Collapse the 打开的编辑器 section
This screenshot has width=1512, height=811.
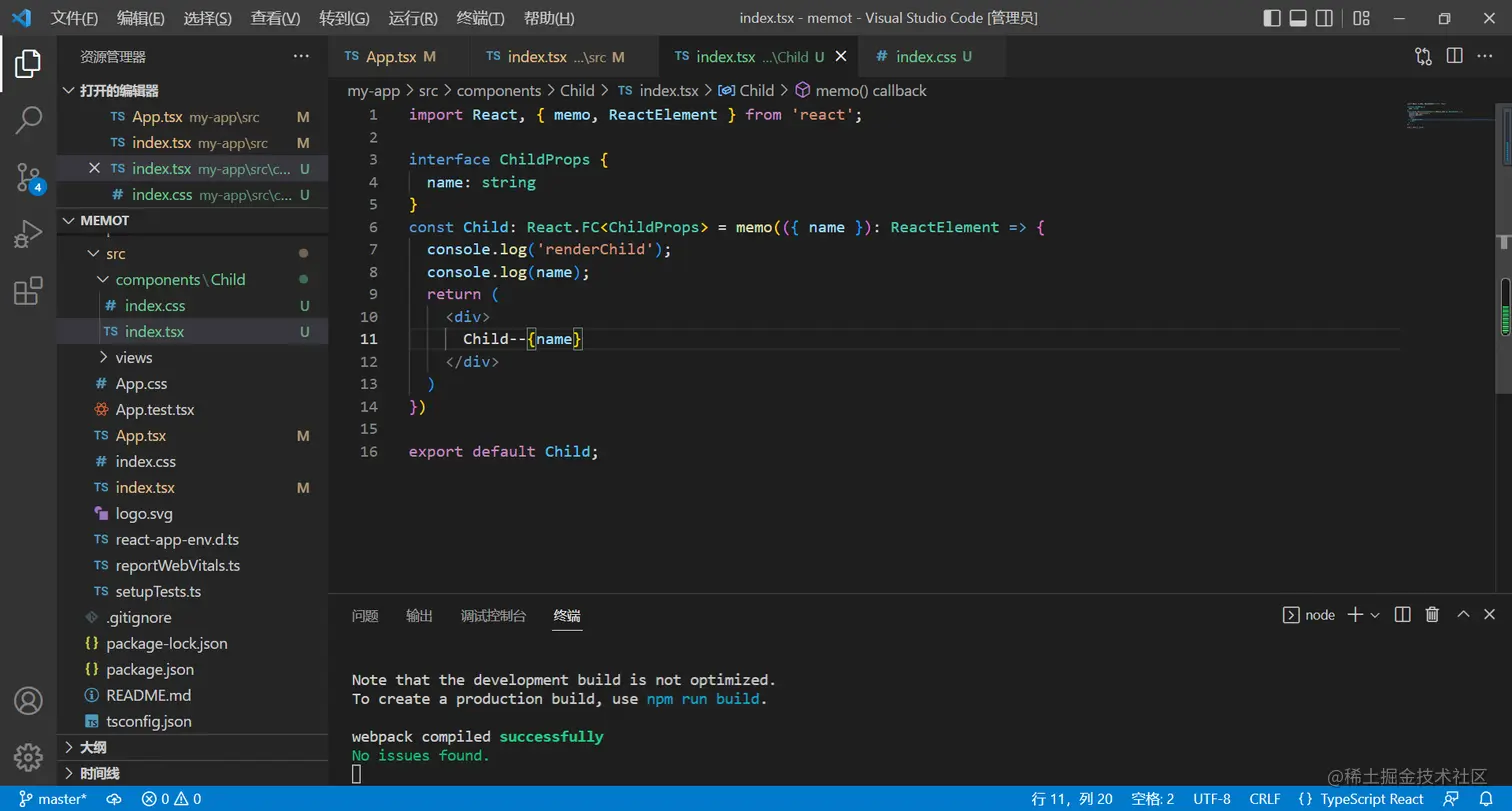[192, 91]
